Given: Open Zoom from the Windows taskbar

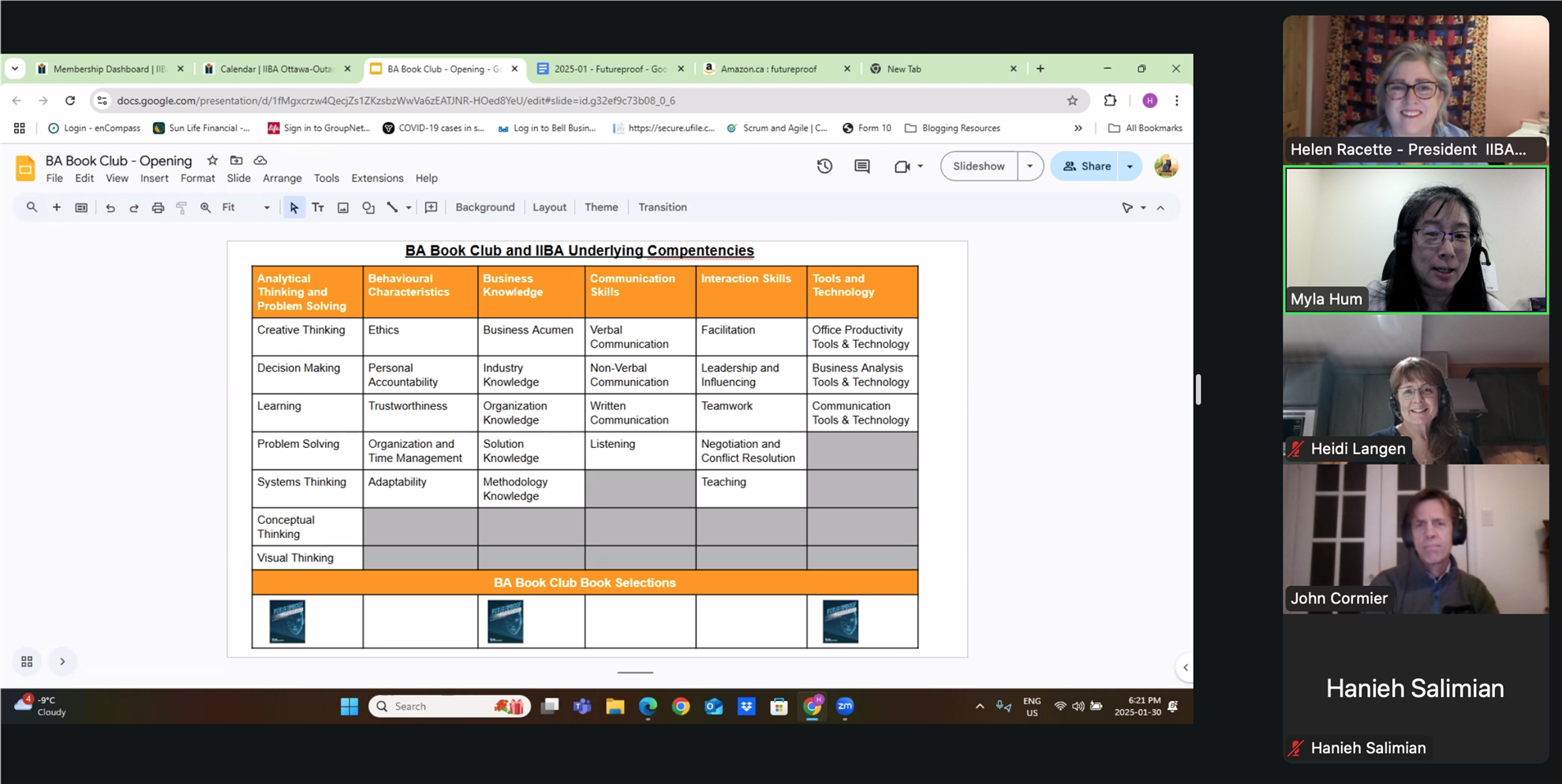Looking at the screenshot, I should tap(845, 706).
